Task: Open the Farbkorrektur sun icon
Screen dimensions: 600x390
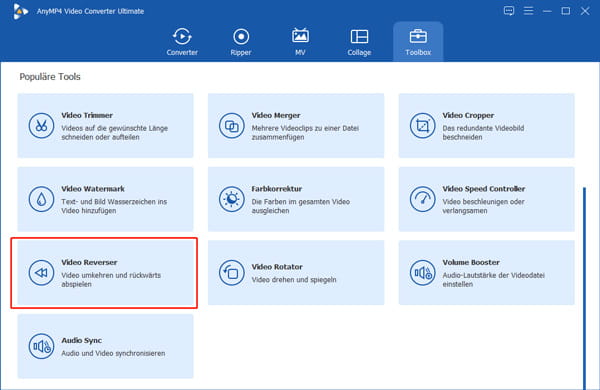Action: point(232,199)
